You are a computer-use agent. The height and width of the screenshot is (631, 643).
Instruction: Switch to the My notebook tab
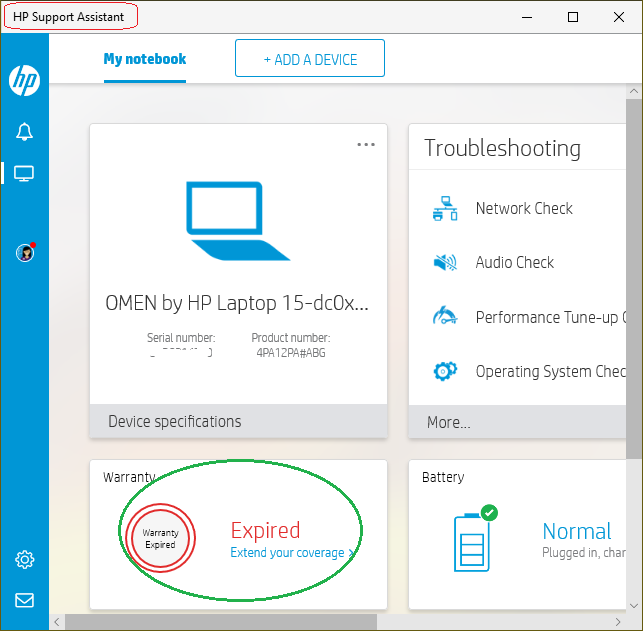[145, 59]
